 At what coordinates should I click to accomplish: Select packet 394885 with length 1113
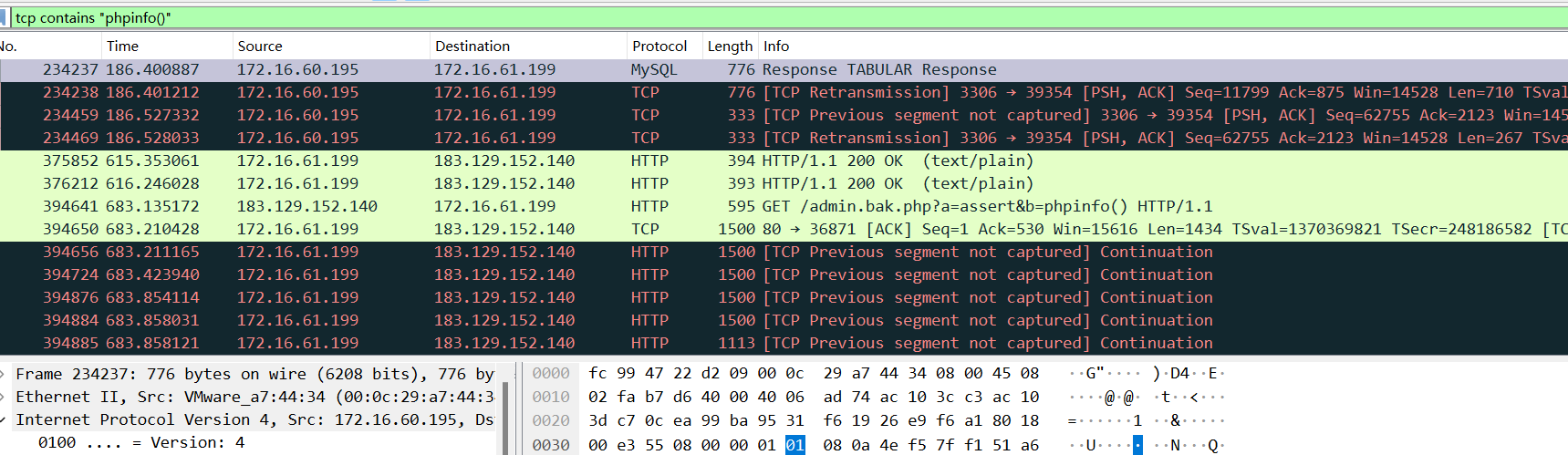click(784, 343)
